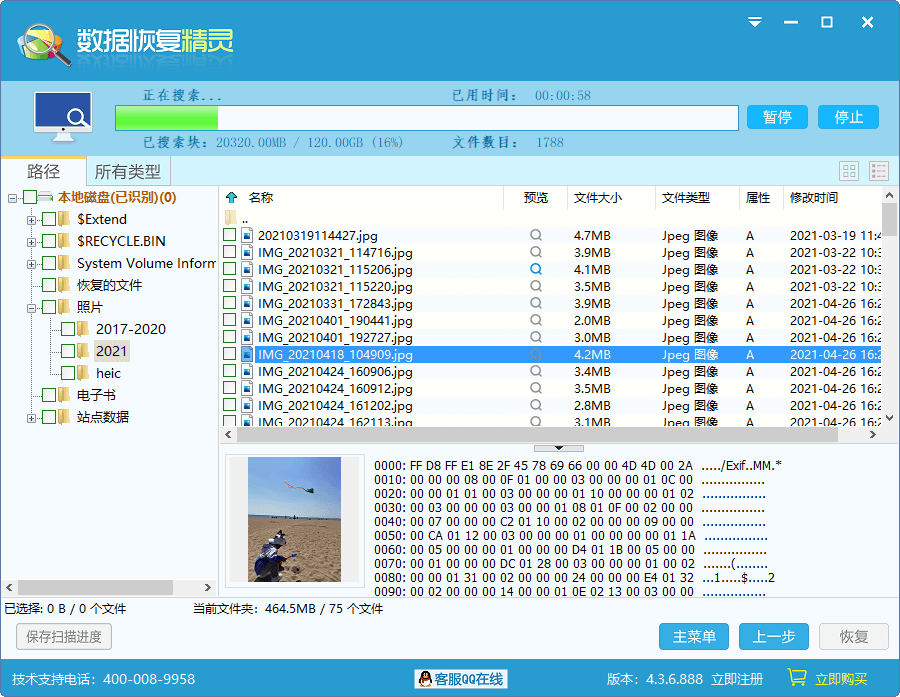This screenshot has width=900, height=697.
Task: Switch to thumbnail grid view
Action: click(x=849, y=171)
